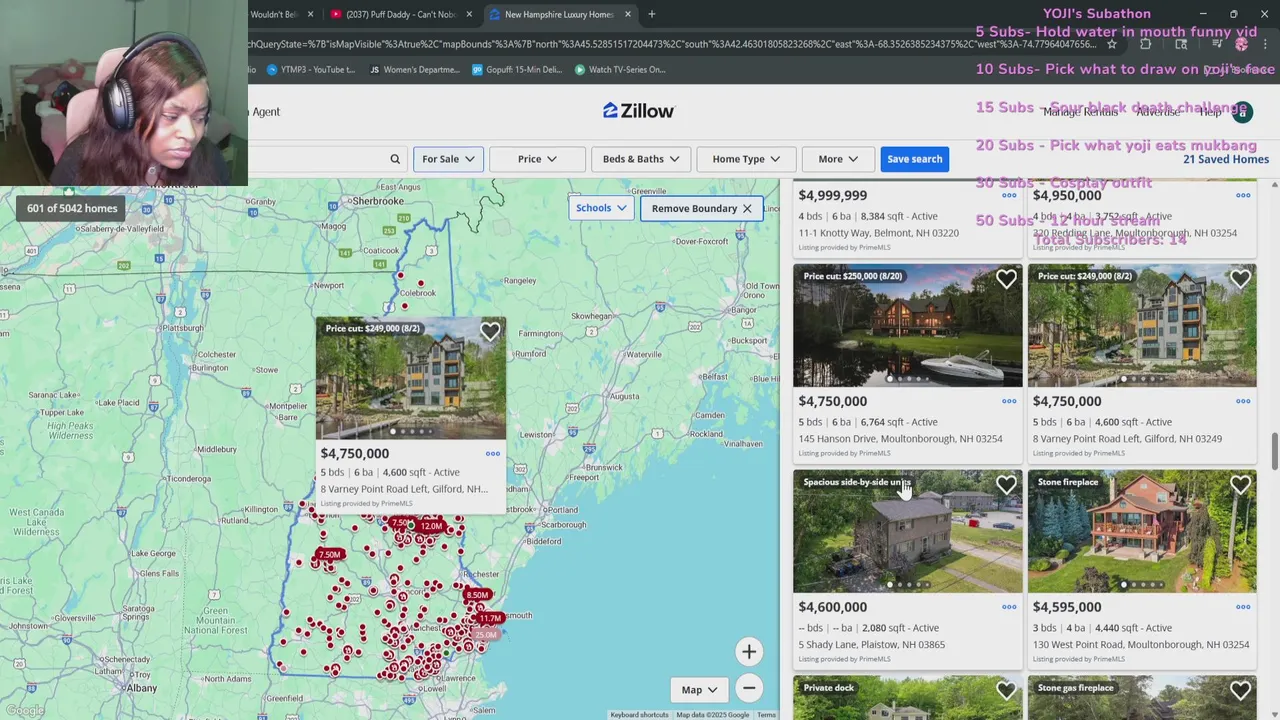Switch to the Puff Daddy YouTube tab

(x=400, y=14)
